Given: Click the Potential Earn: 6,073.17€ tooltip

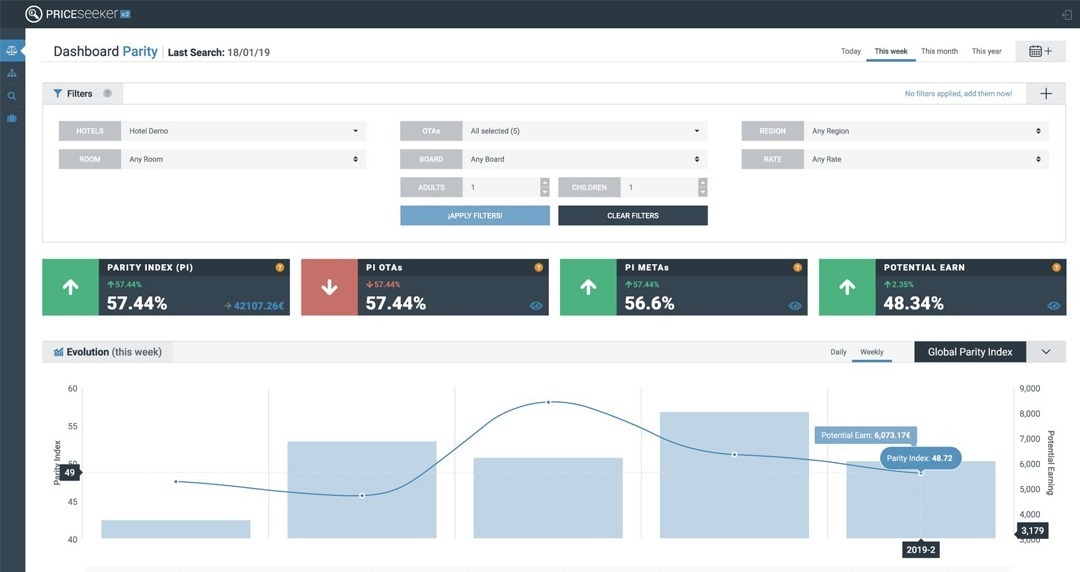Looking at the screenshot, I should click(866, 436).
